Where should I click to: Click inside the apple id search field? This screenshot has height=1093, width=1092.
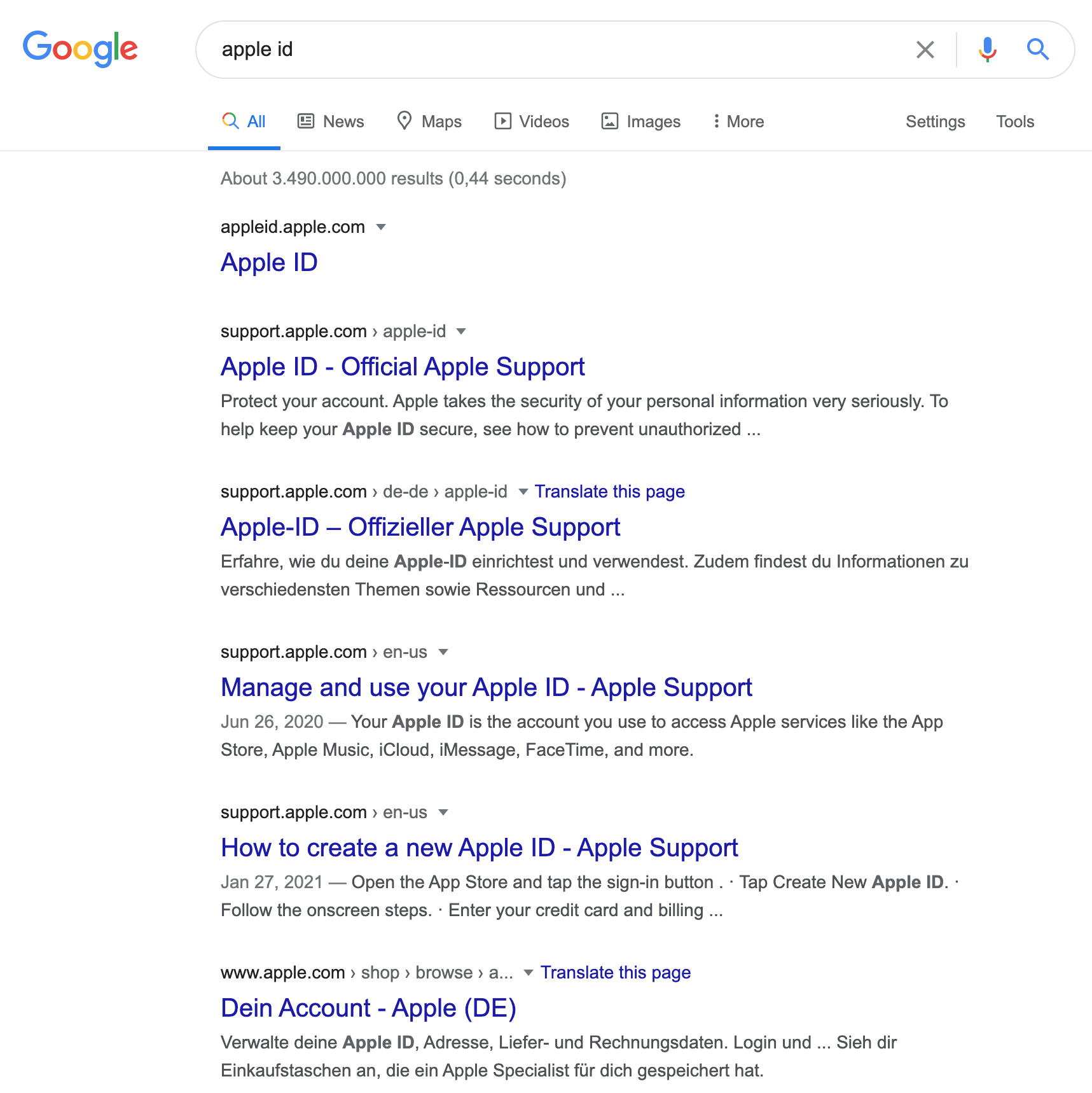tap(560, 50)
